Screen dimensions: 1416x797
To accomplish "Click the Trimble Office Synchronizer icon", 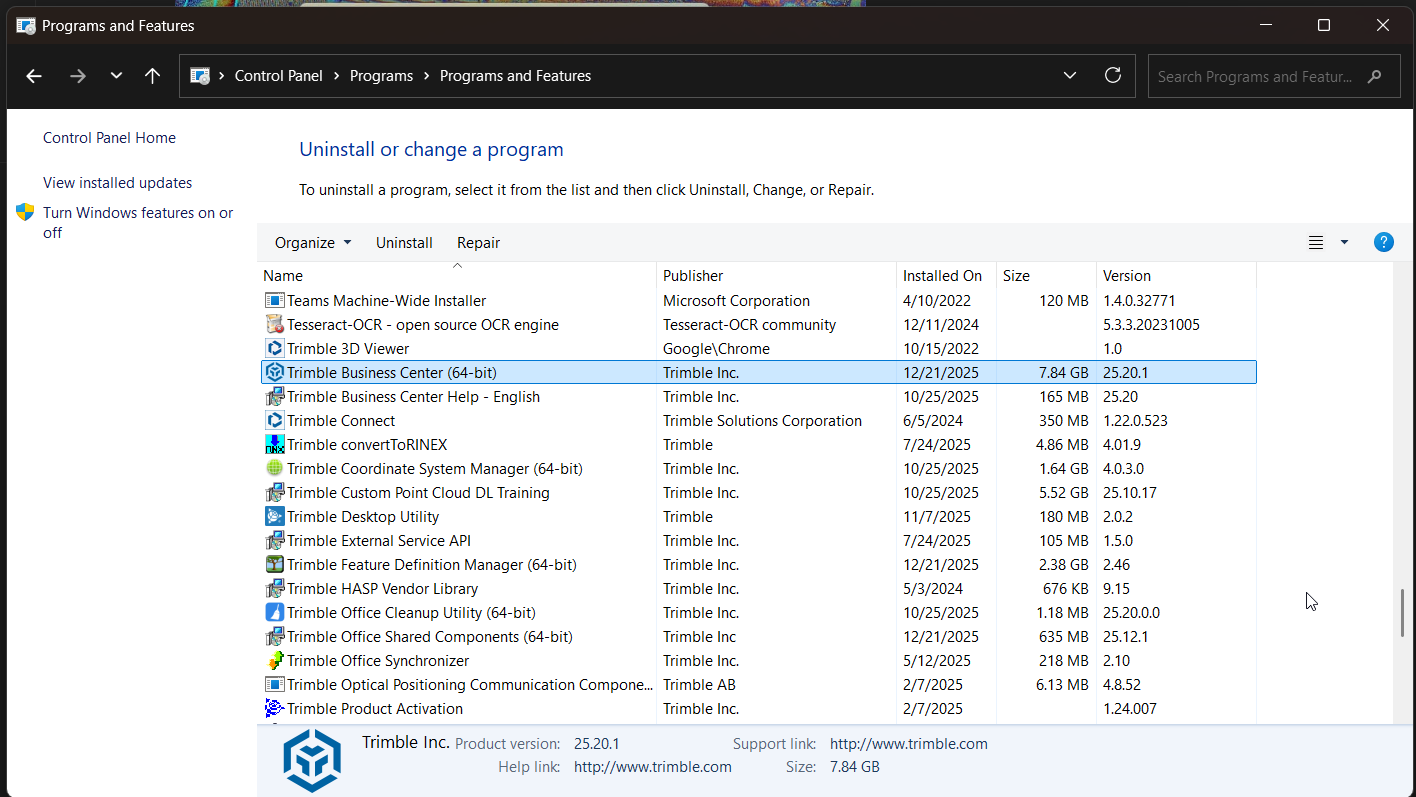I will coord(274,661).
